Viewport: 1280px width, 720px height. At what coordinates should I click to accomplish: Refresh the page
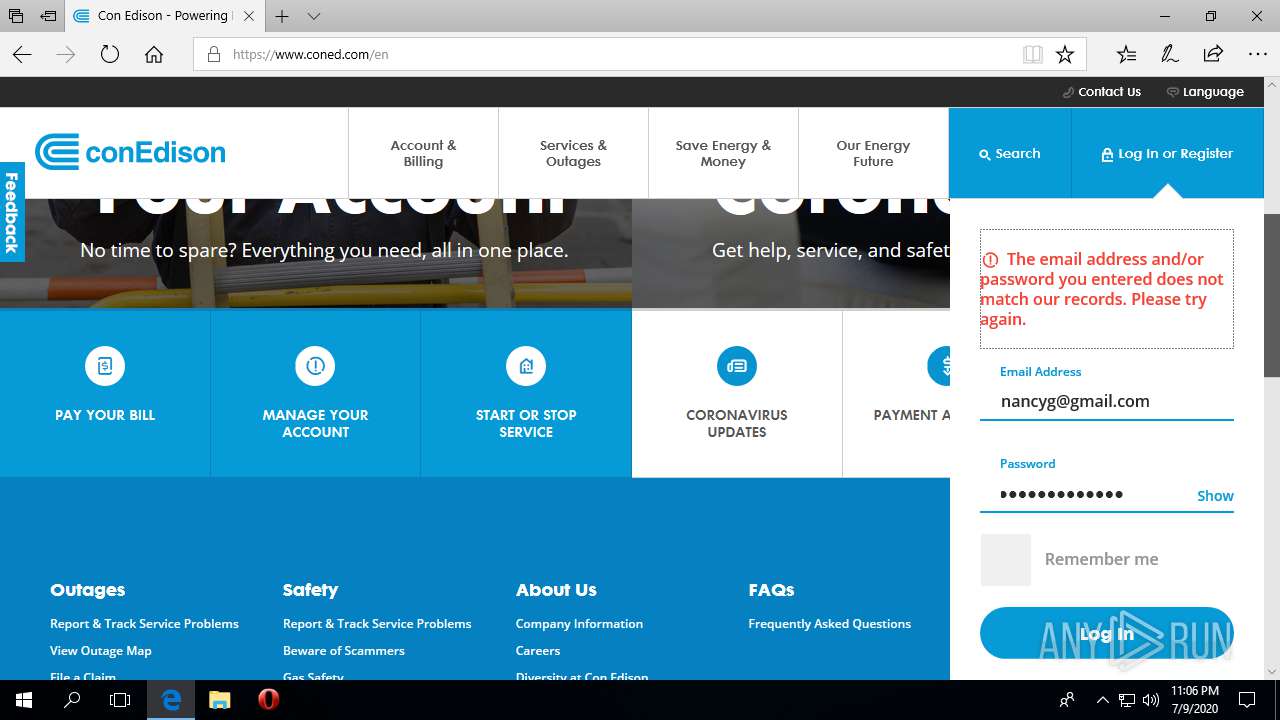pos(110,55)
